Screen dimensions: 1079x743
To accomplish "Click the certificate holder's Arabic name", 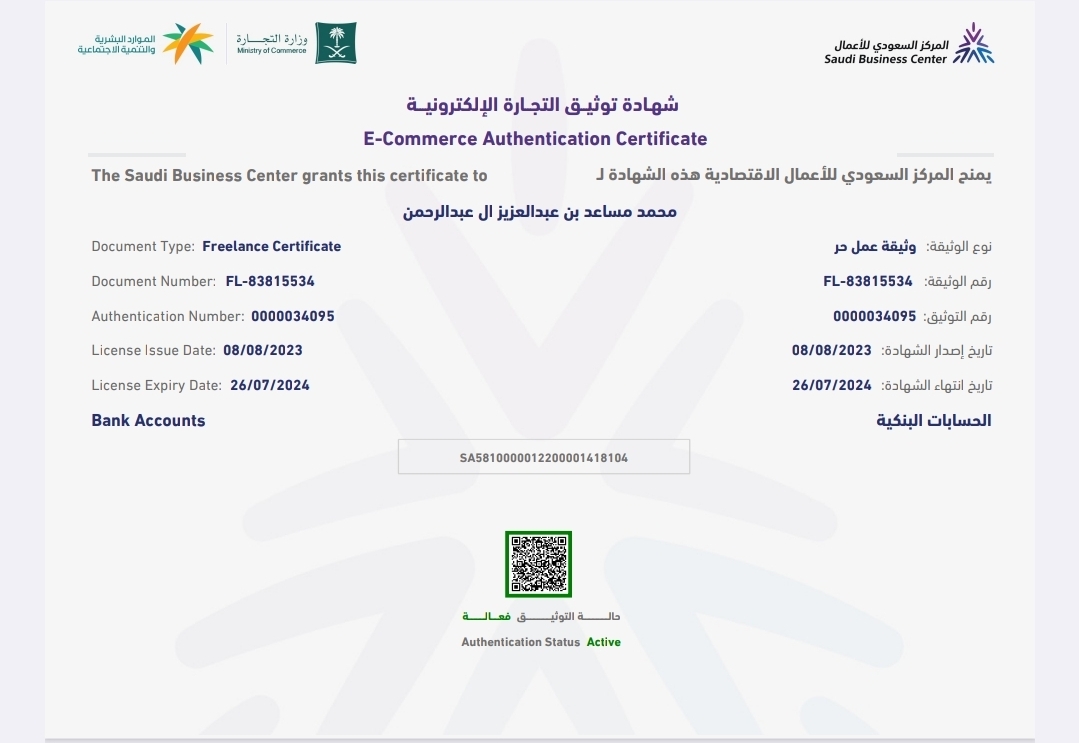I will (x=540, y=211).
